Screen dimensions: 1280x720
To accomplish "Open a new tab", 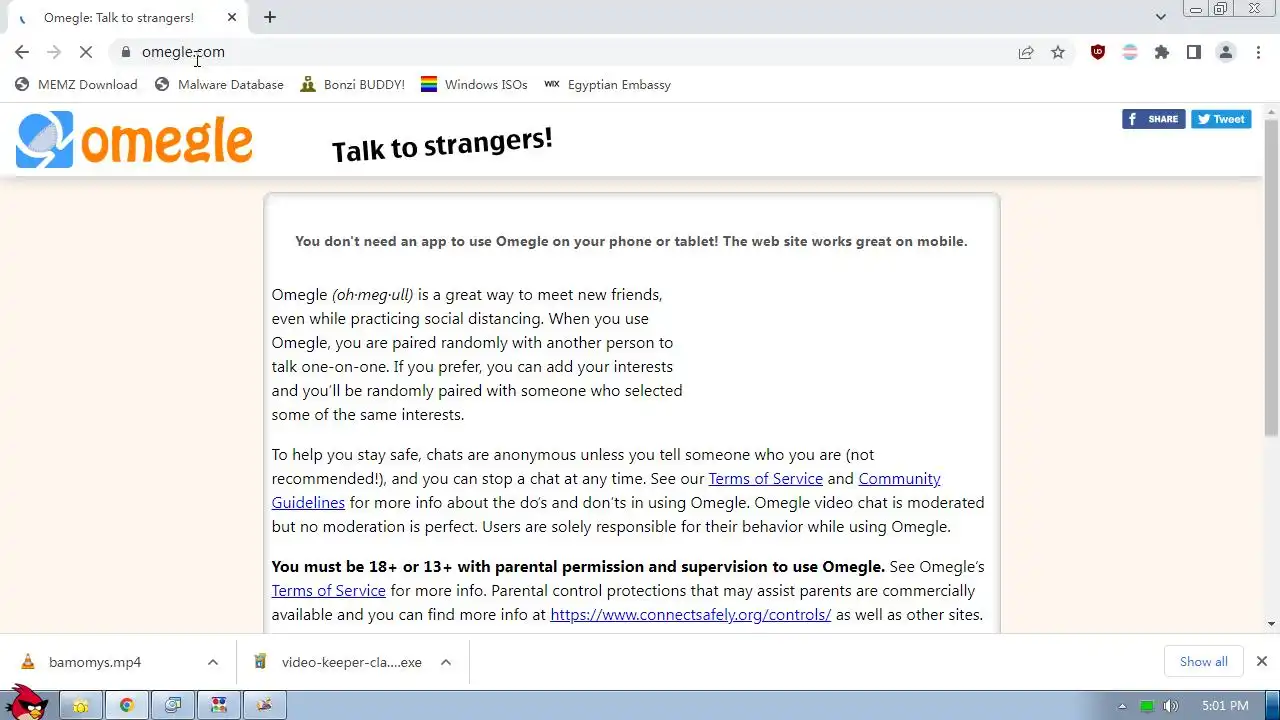I will tap(270, 17).
